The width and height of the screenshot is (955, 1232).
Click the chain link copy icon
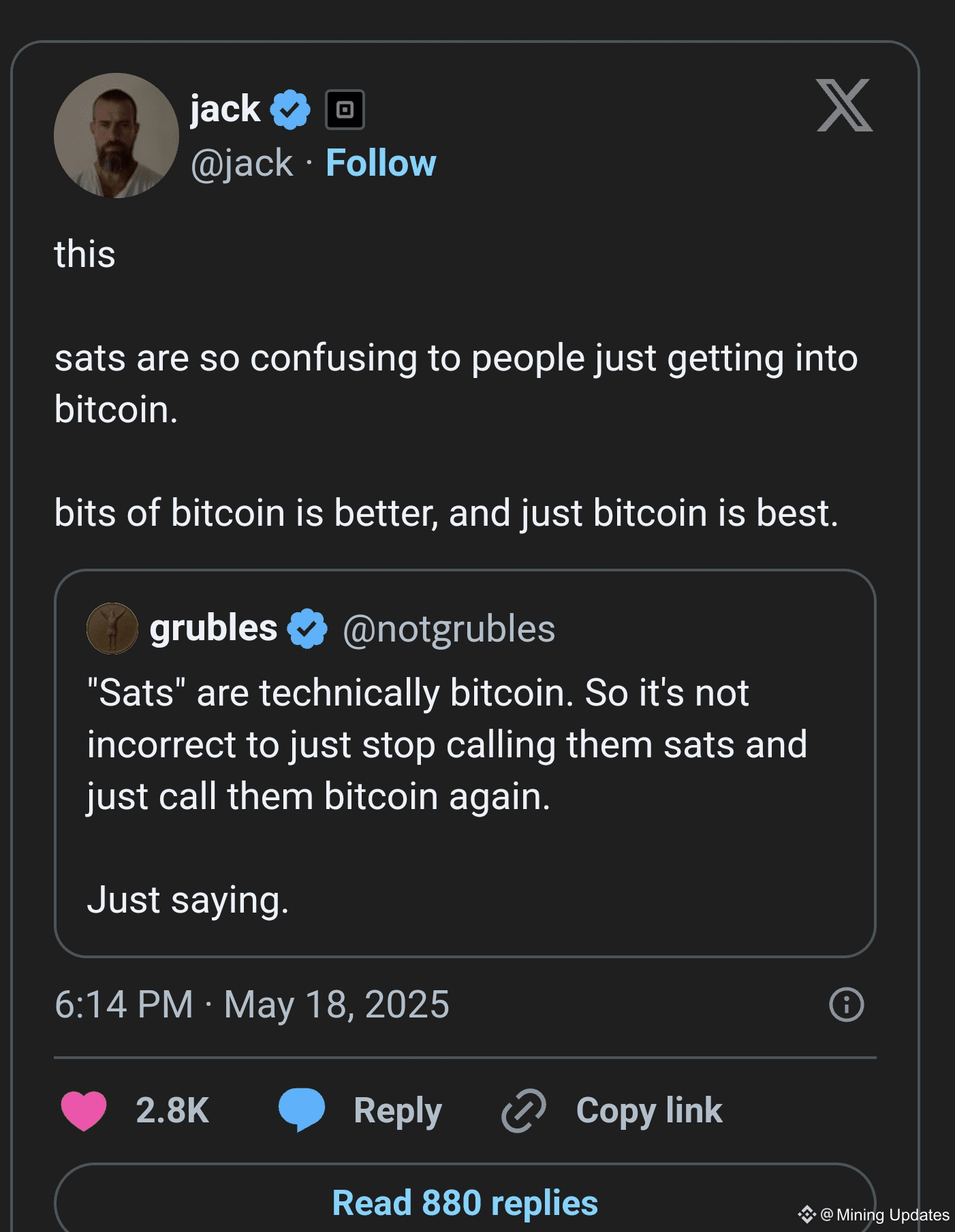(523, 1110)
